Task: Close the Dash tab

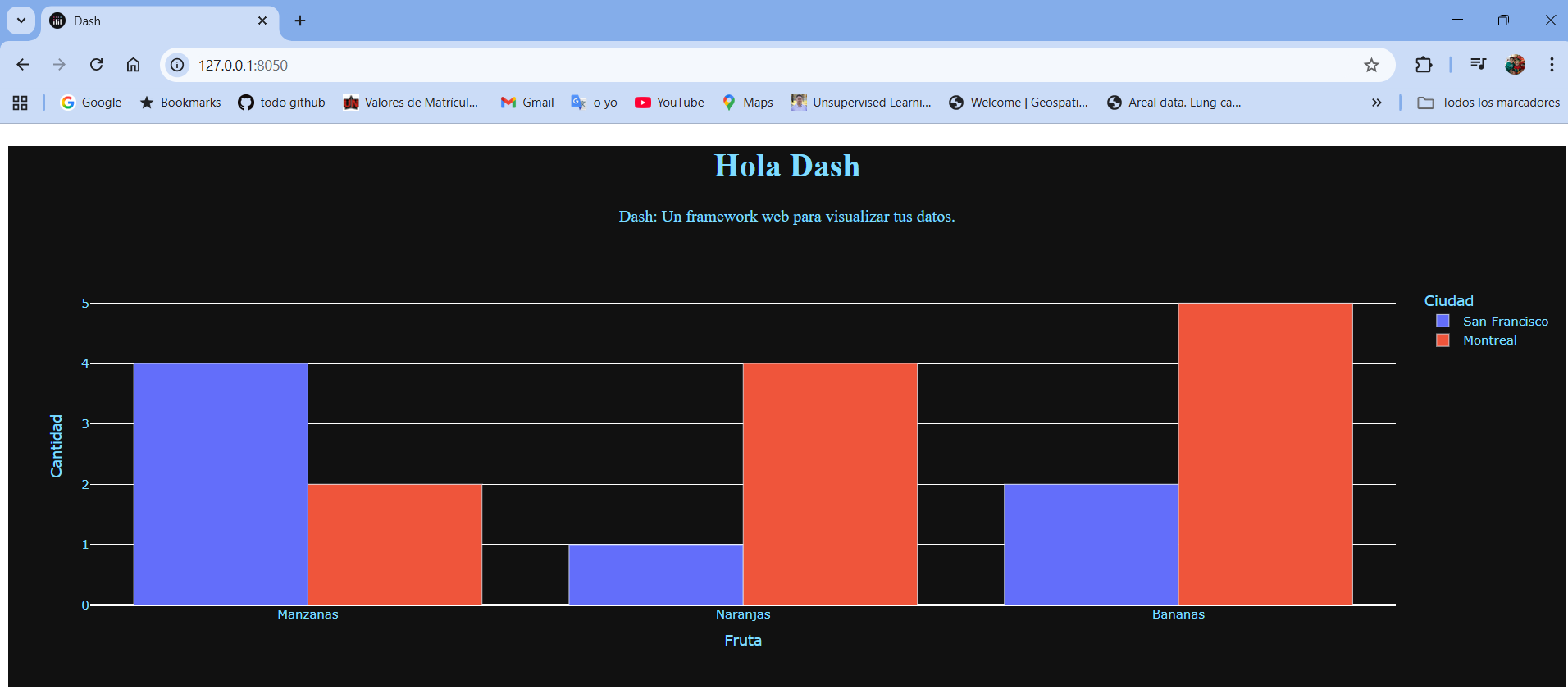Action: click(x=262, y=21)
